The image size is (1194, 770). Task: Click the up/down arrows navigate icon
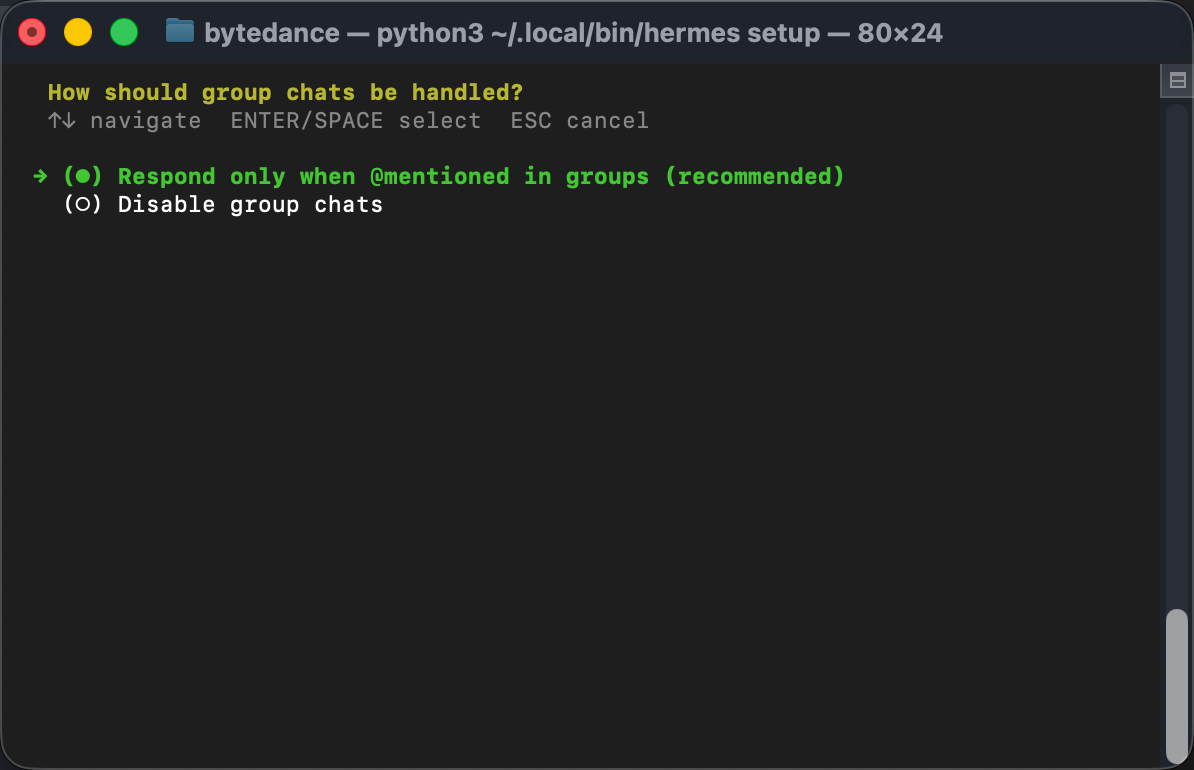pos(62,121)
